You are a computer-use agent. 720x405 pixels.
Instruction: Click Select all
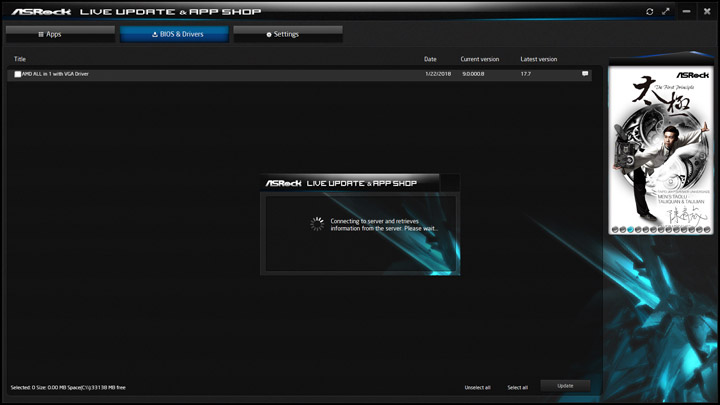[518, 388]
